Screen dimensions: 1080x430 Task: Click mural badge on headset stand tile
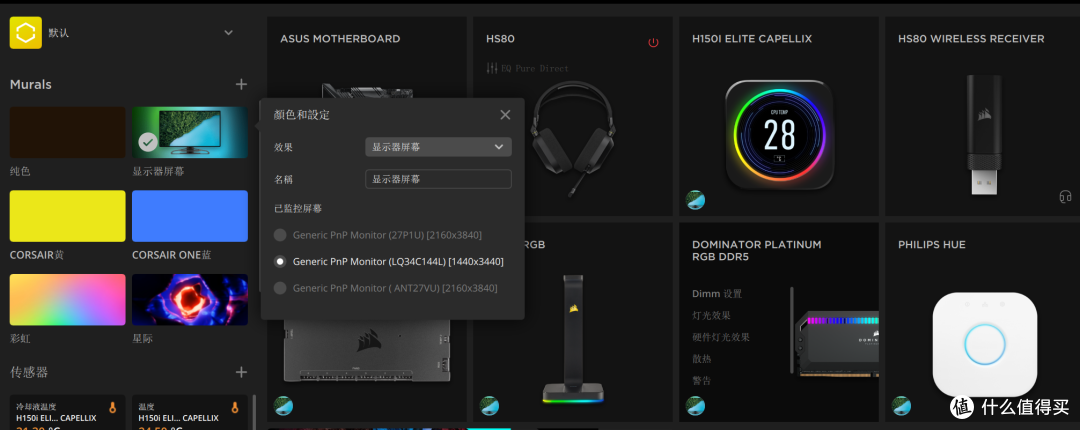[x=490, y=406]
